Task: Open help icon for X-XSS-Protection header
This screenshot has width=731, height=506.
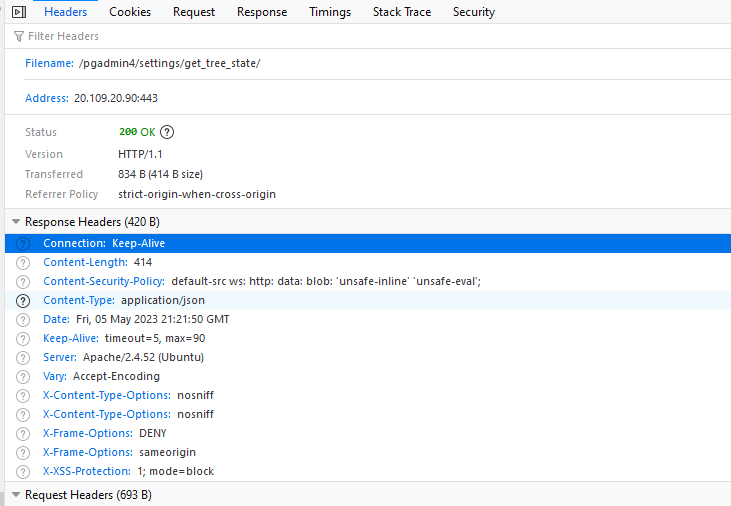Action: (23, 472)
